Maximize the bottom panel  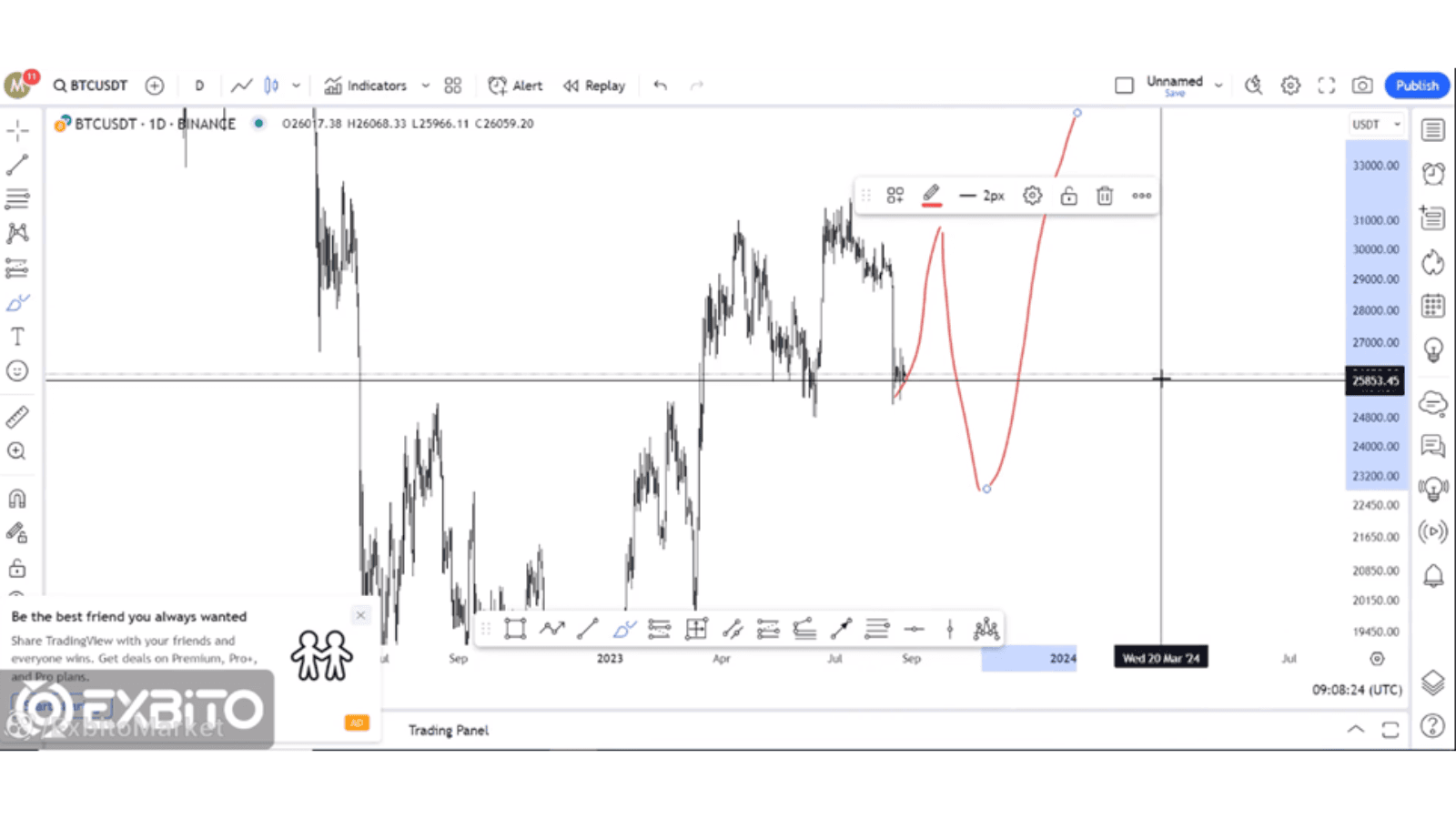coord(1390,729)
